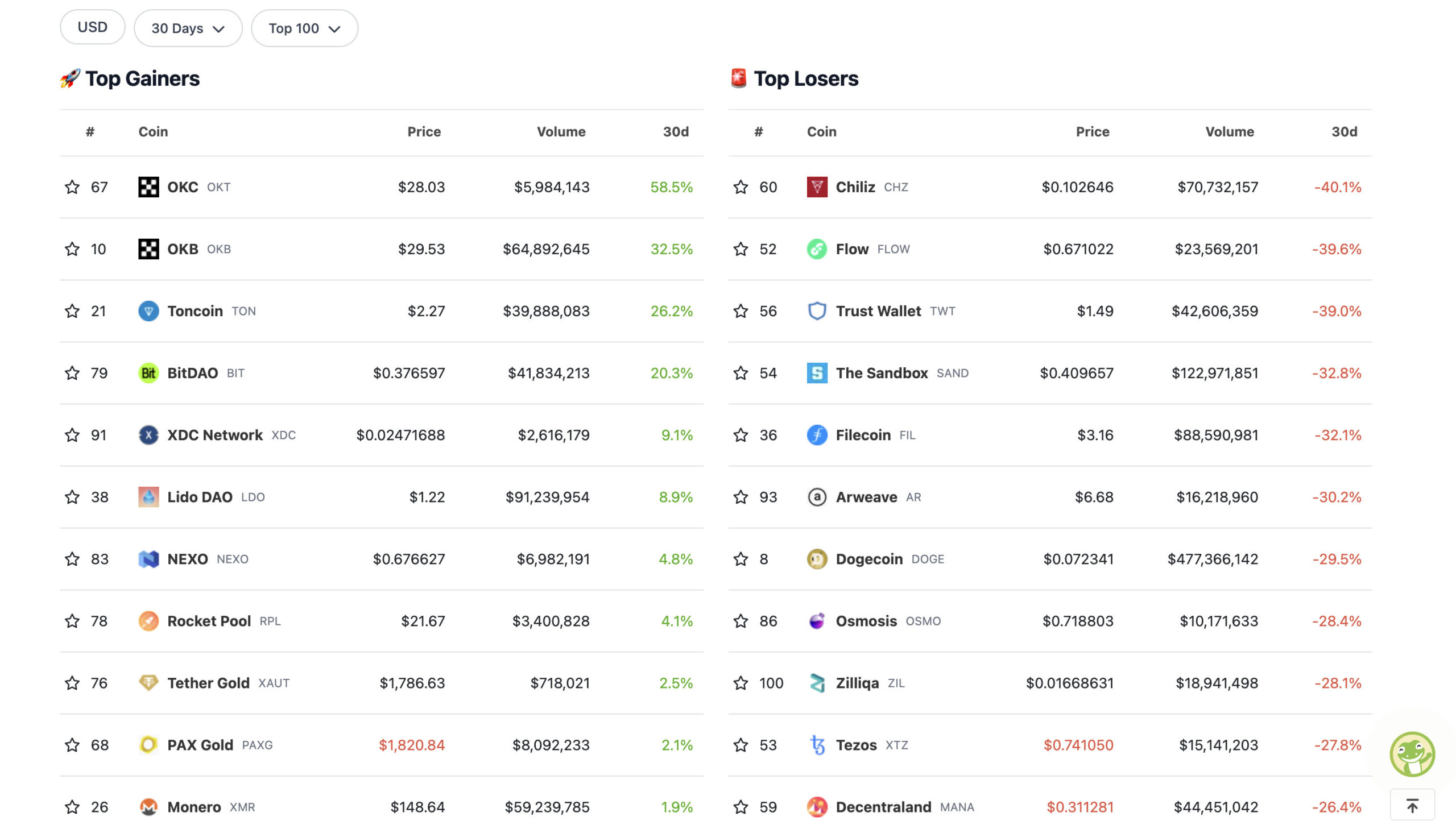
Task: Click the Filecoin blue icon
Action: 817,435
